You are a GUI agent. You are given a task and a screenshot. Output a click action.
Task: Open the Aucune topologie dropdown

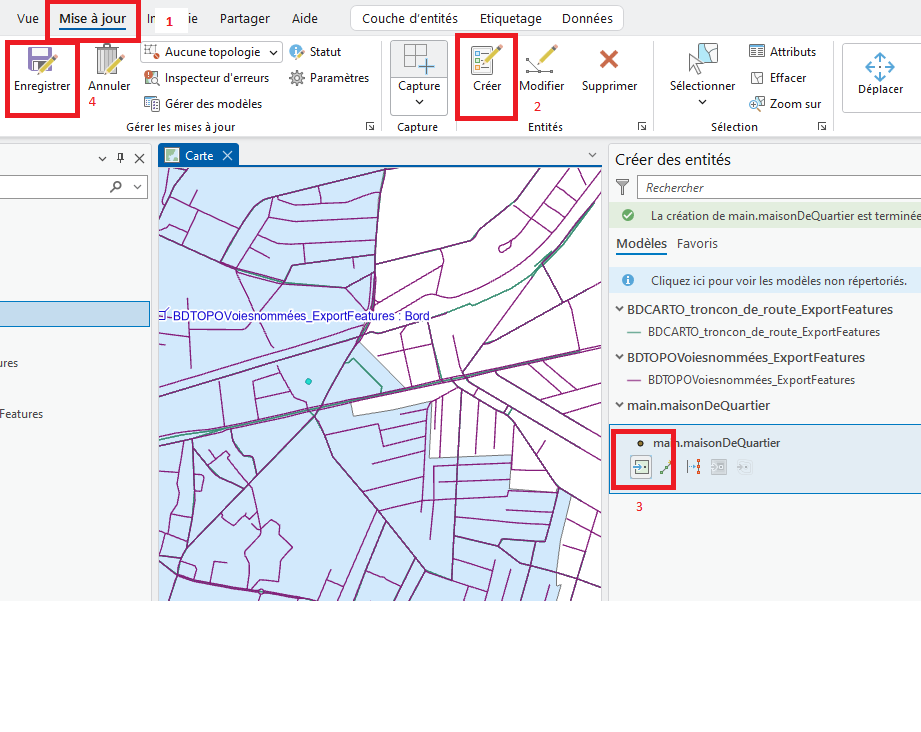pos(211,52)
